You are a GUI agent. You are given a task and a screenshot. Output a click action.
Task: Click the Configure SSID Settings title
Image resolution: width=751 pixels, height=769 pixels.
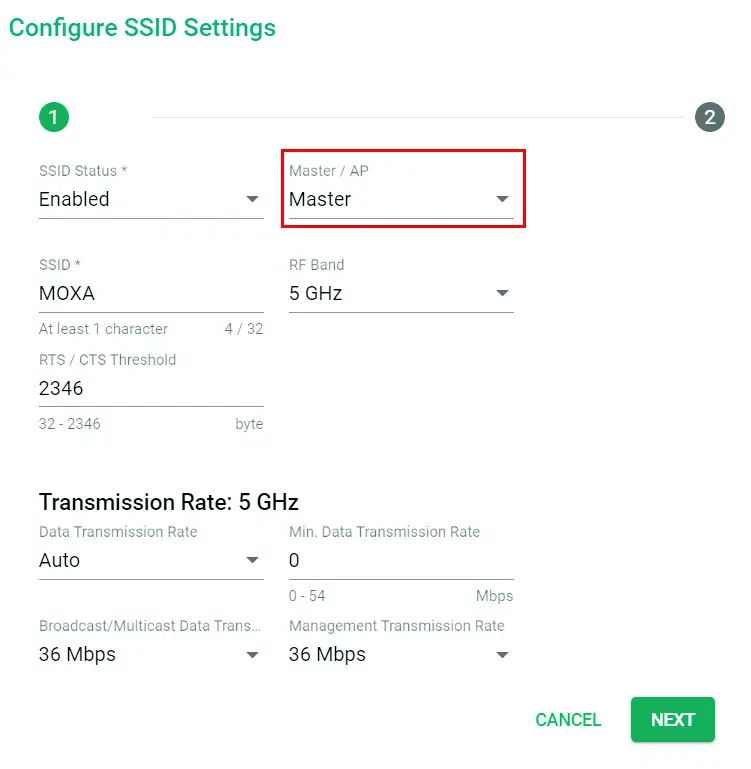(142, 27)
